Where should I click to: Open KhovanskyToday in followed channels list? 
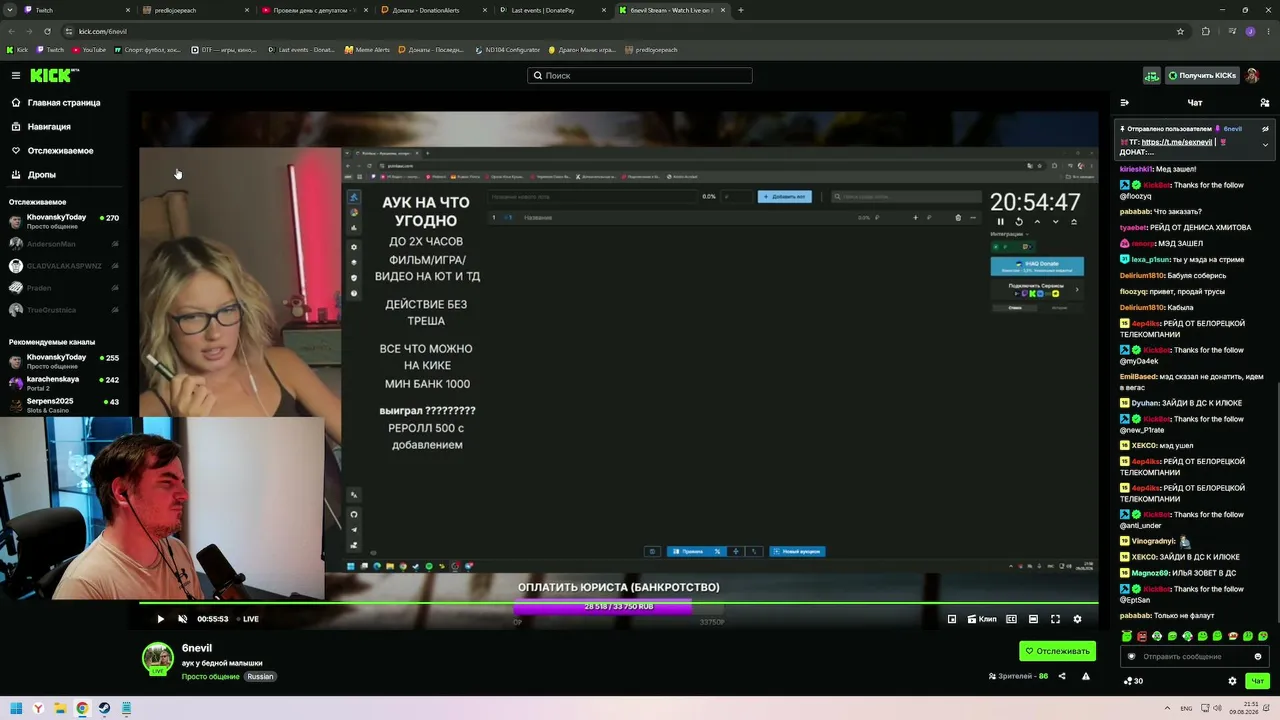(64, 221)
